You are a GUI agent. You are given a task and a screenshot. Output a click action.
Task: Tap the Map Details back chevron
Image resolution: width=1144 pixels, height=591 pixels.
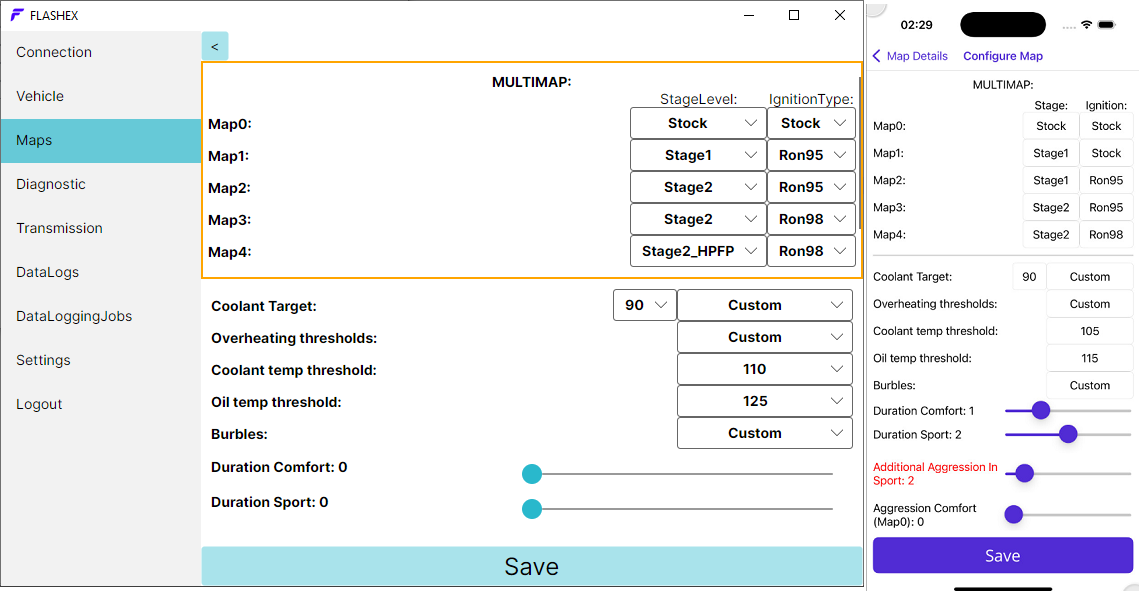pos(877,56)
